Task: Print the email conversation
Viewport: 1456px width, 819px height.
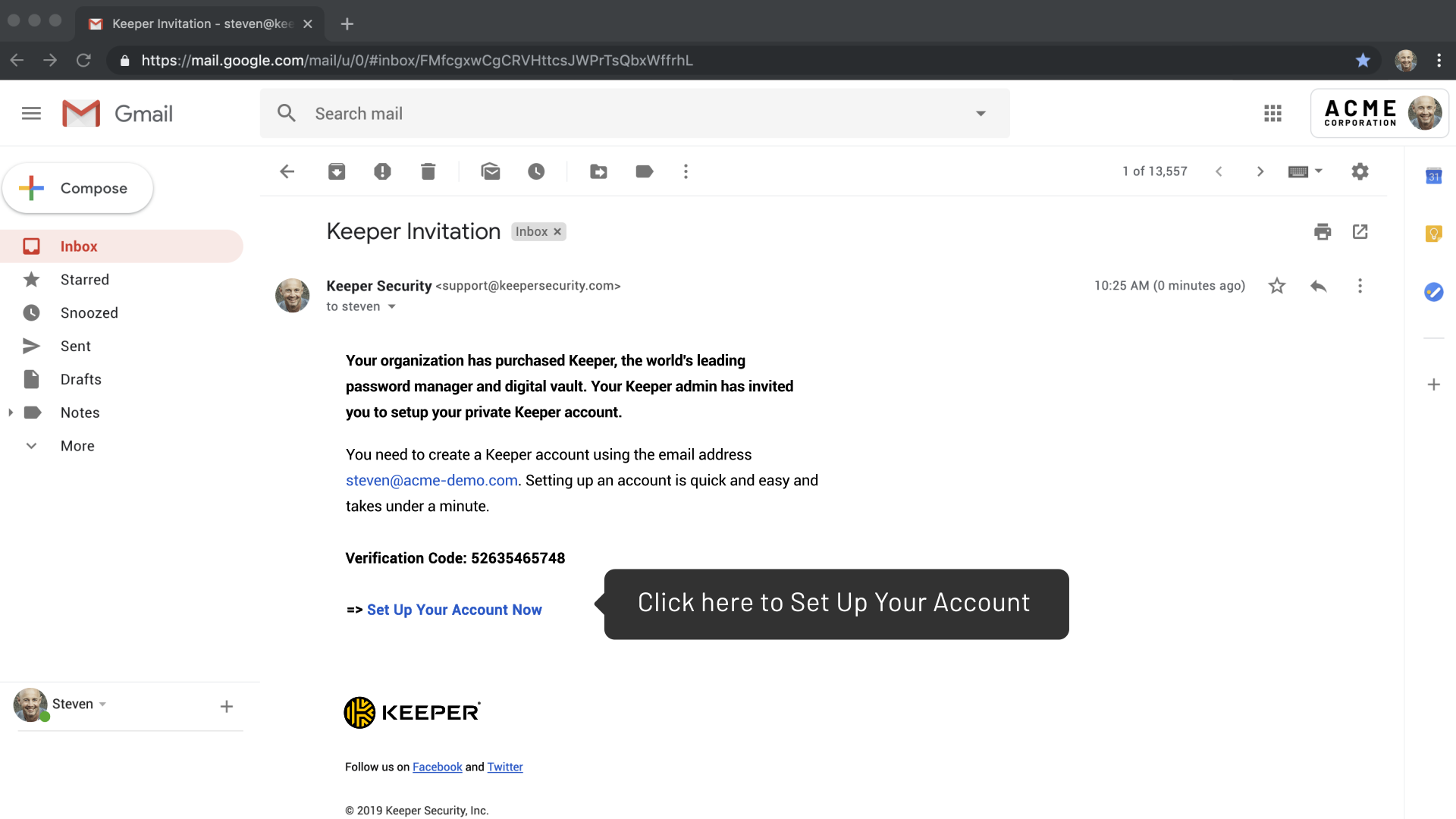Action: coord(1323,231)
